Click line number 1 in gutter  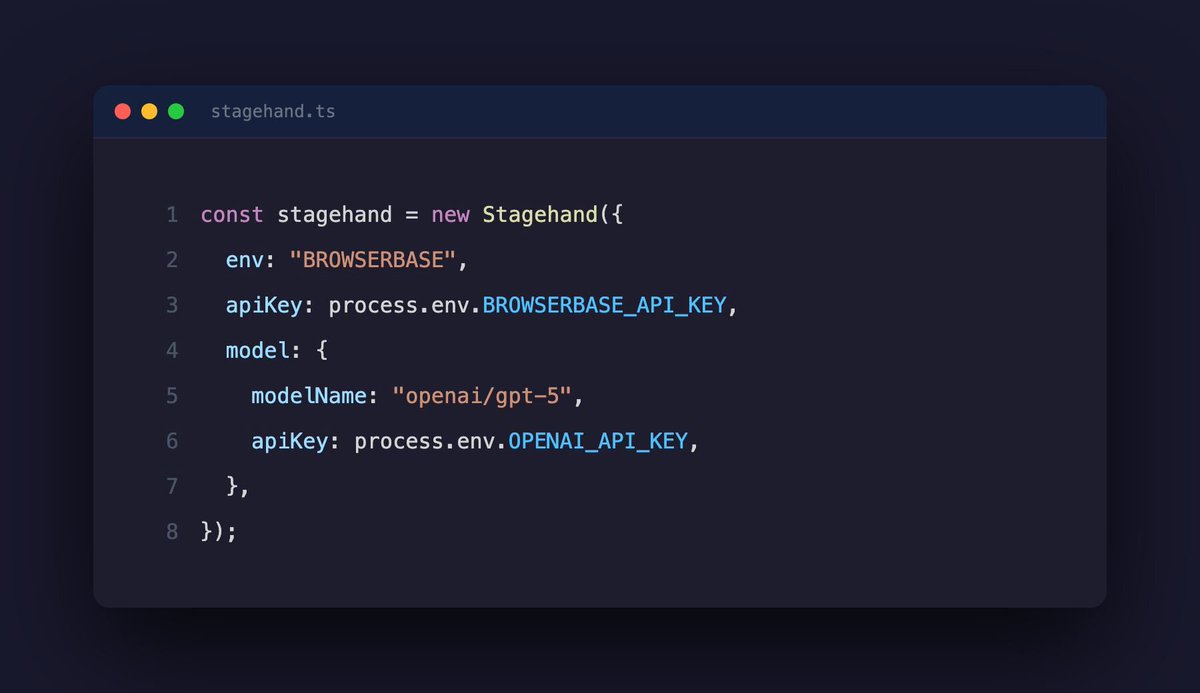pos(172,215)
